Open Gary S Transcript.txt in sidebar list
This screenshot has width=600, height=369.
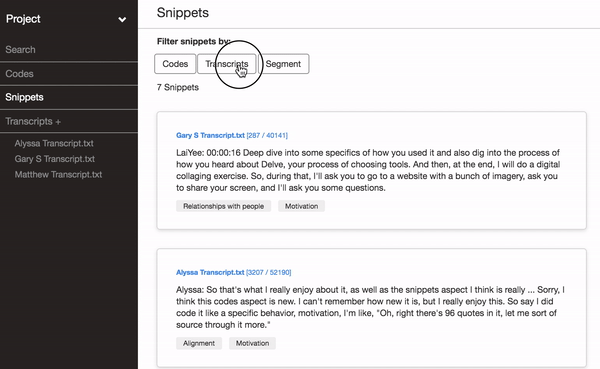[x=55, y=159]
